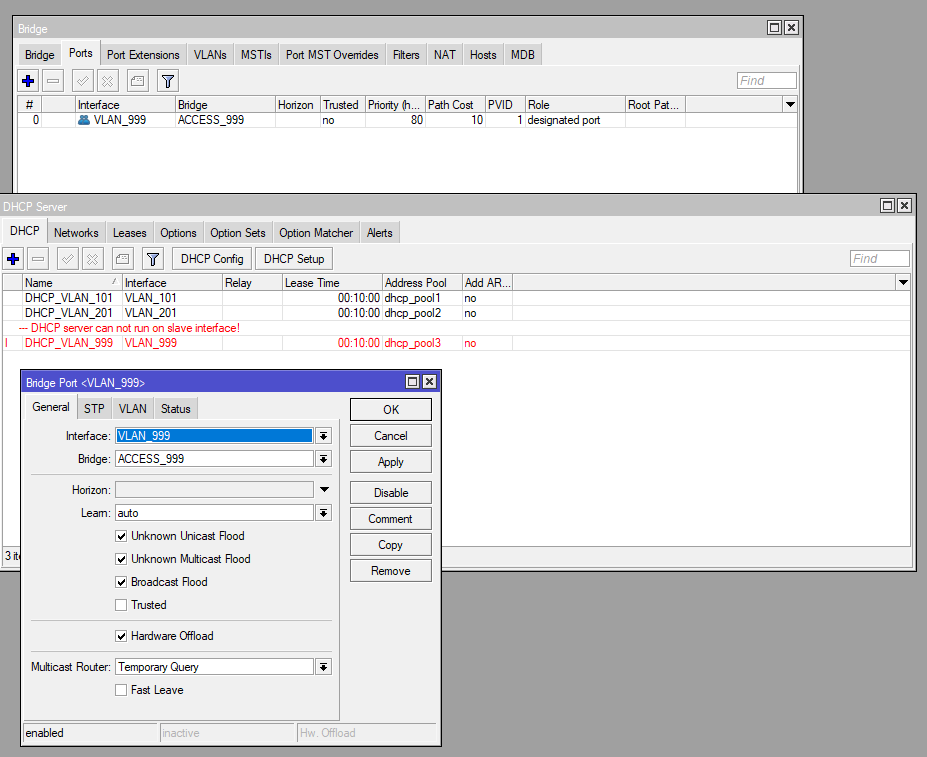The width and height of the screenshot is (927, 757).
Task: Click the DHCP Setup button
Action: [294, 259]
